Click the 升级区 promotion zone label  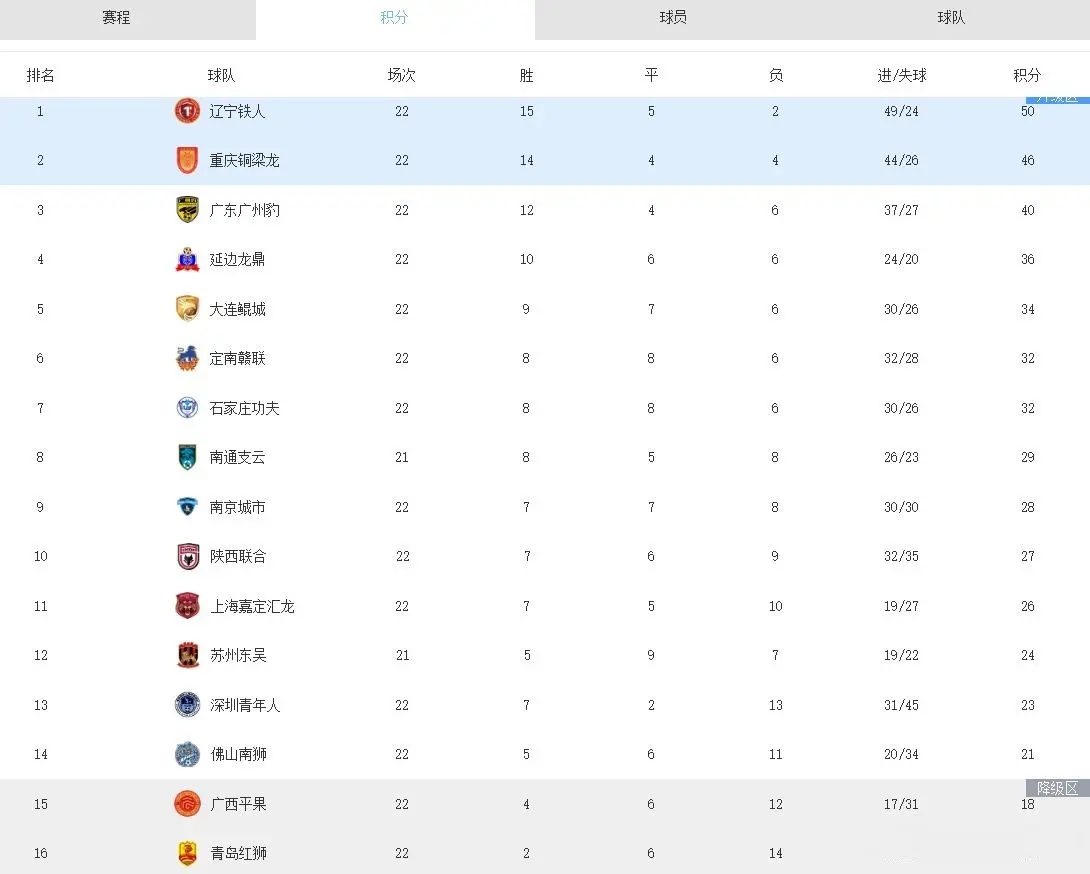pyautogui.click(x=1054, y=99)
